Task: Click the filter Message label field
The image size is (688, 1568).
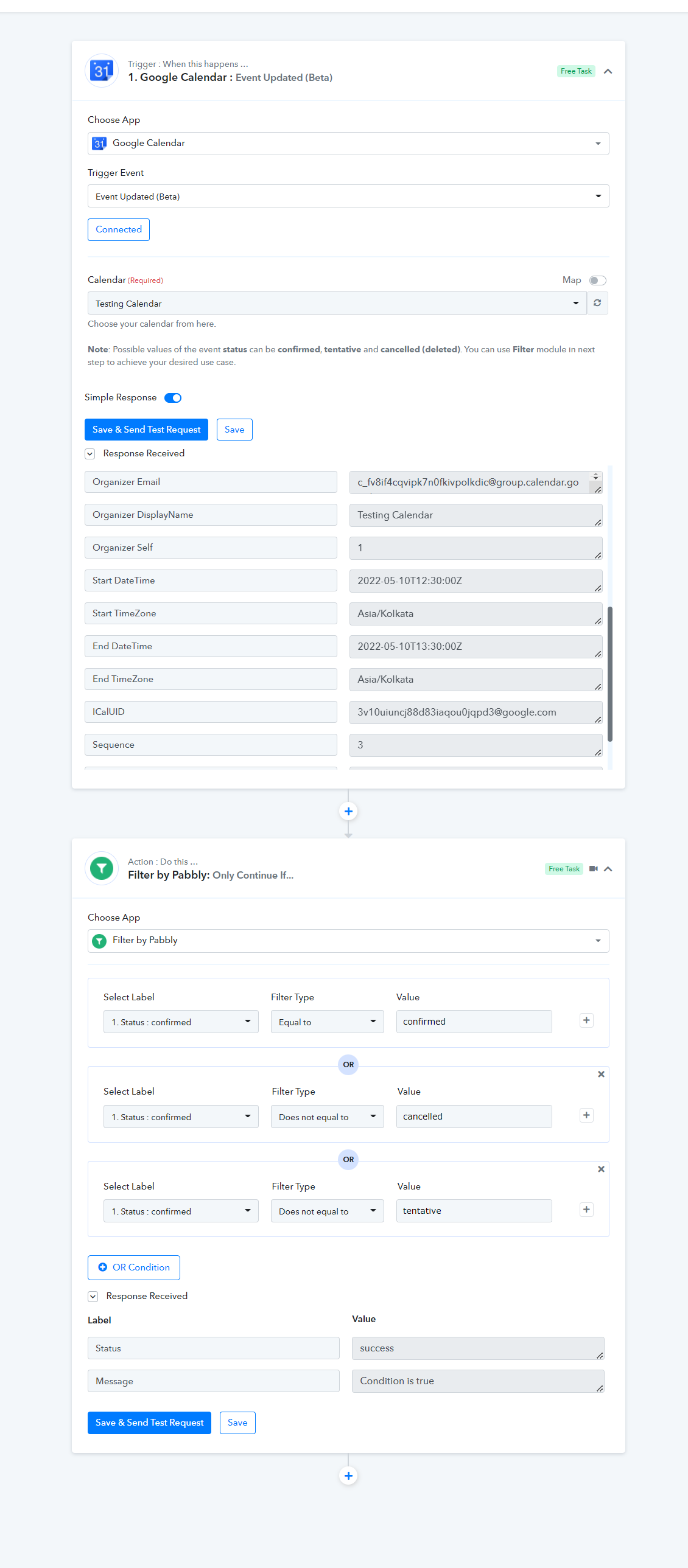Action: pos(214,1381)
